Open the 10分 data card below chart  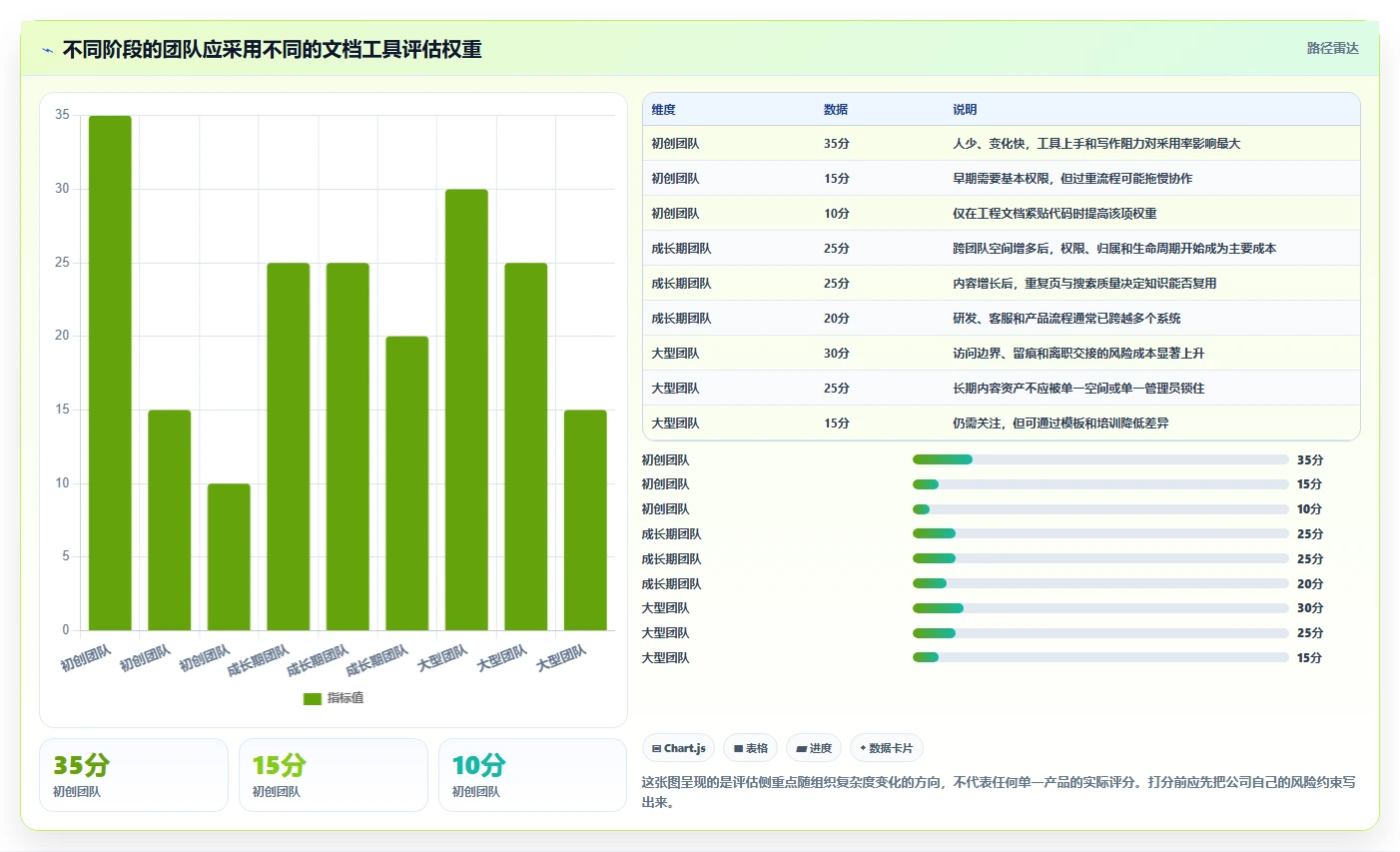533,775
